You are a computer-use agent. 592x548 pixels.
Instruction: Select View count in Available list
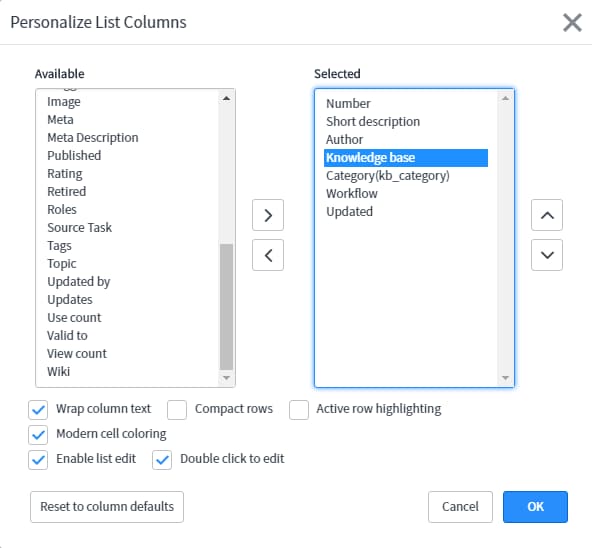pos(77,353)
